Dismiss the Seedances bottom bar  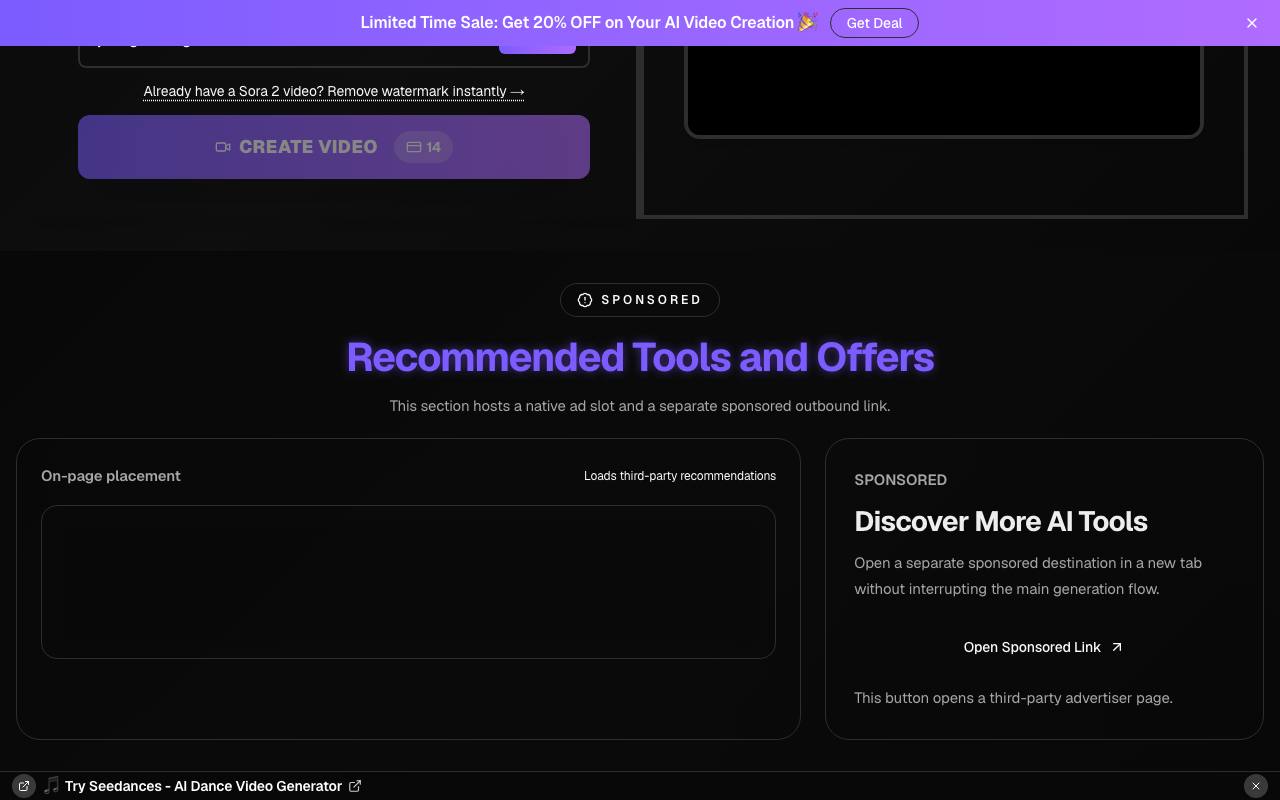pos(1255,786)
